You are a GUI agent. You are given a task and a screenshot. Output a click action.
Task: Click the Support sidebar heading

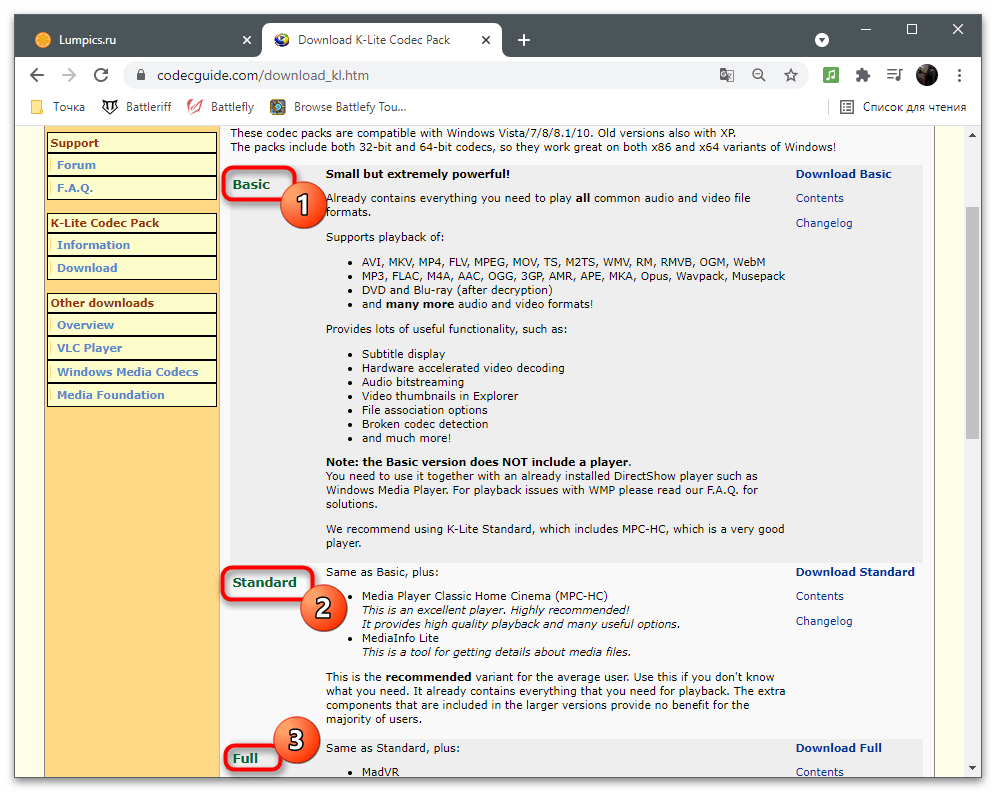point(74,143)
